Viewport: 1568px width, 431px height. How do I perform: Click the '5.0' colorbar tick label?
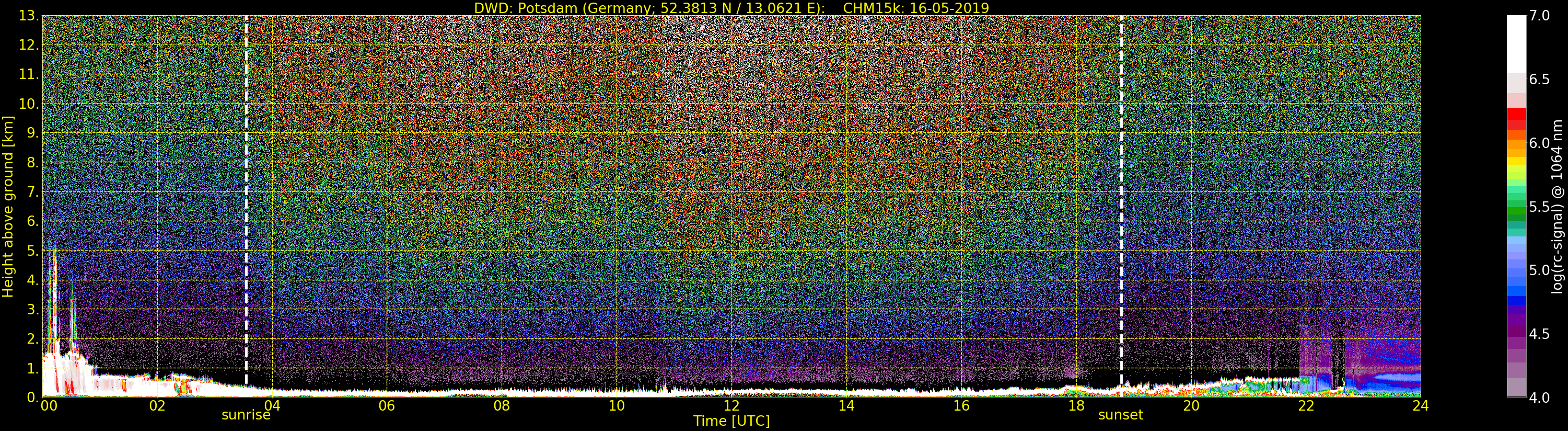click(1539, 270)
